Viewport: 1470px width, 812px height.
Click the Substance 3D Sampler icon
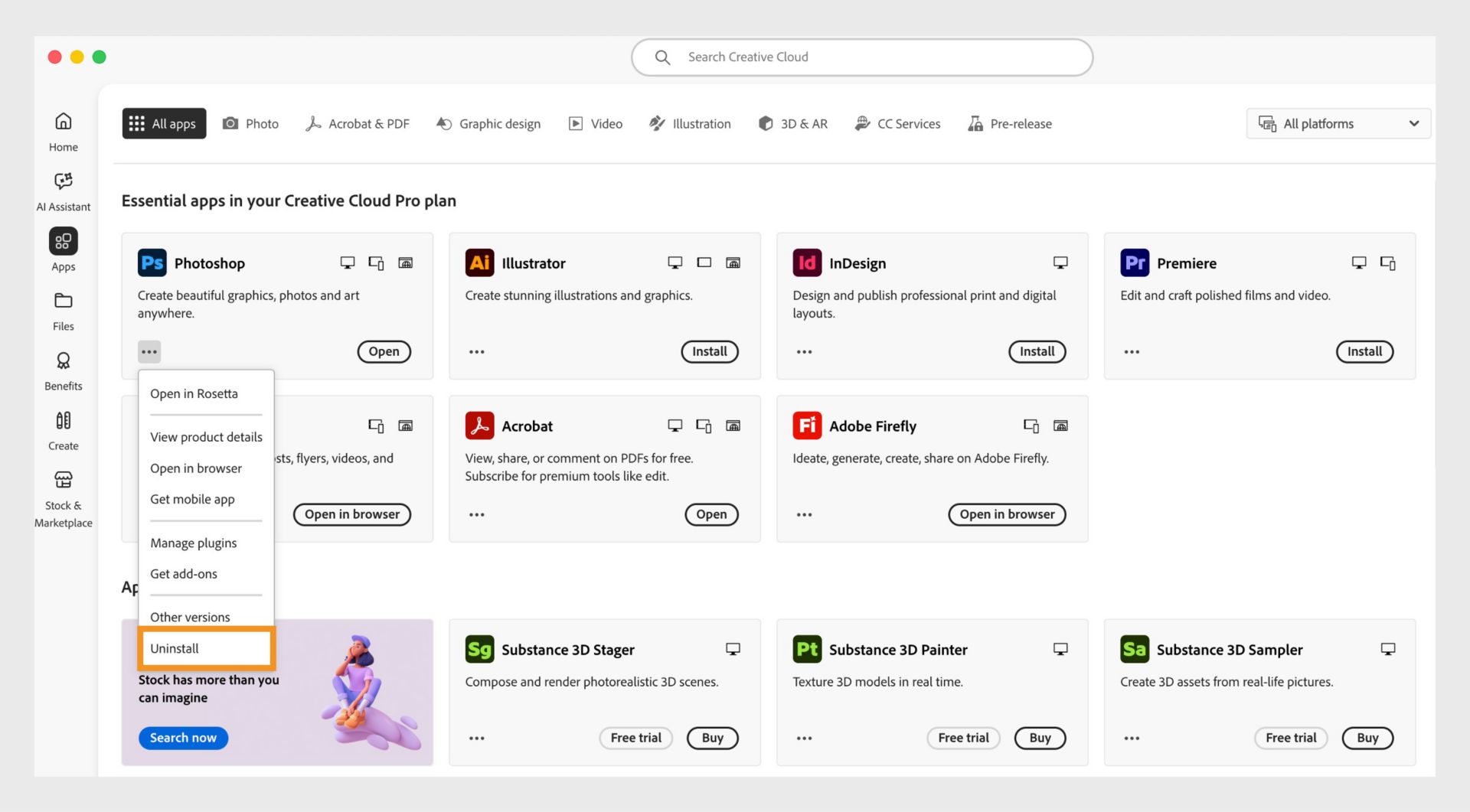pos(1135,649)
